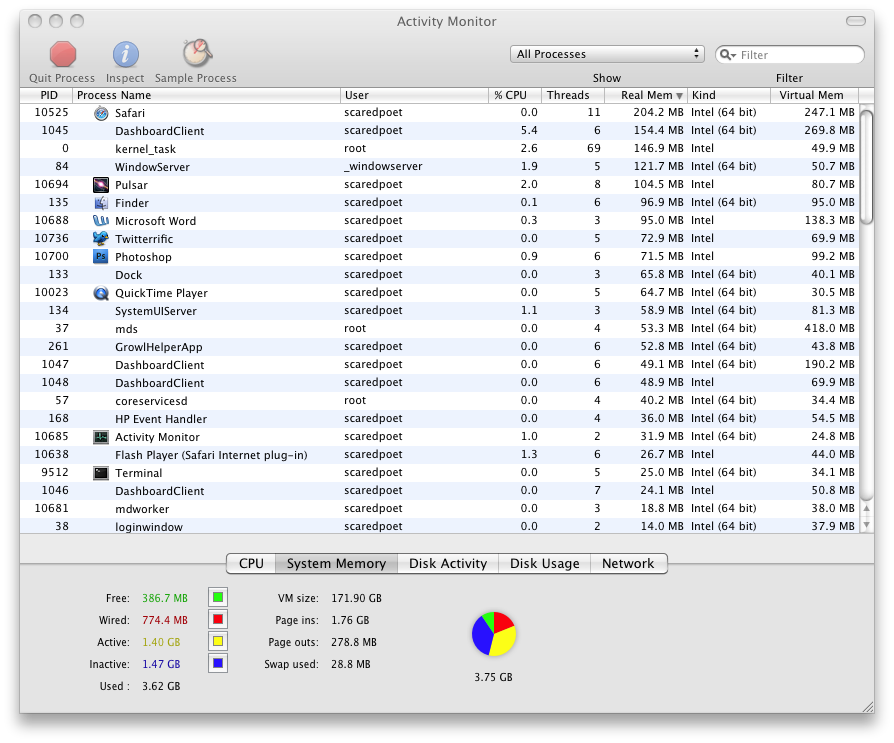Click the Quit Process stop-sign icon
Image resolution: width=894 pixels, height=743 pixels.
pyautogui.click(x=63, y=54)
